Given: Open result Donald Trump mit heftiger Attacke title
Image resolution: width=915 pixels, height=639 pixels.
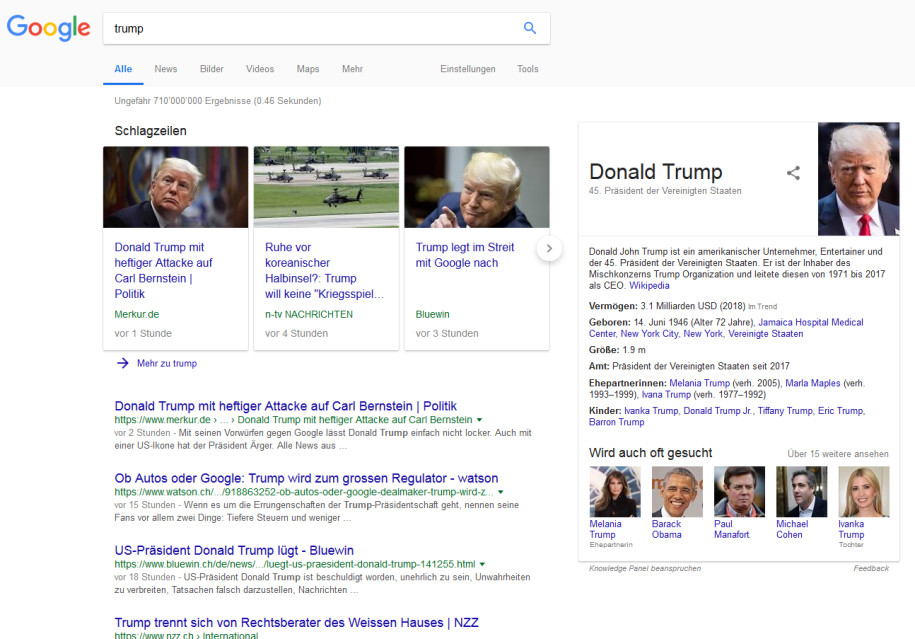Looking at the screenshot, I should [x=285, y=406].
